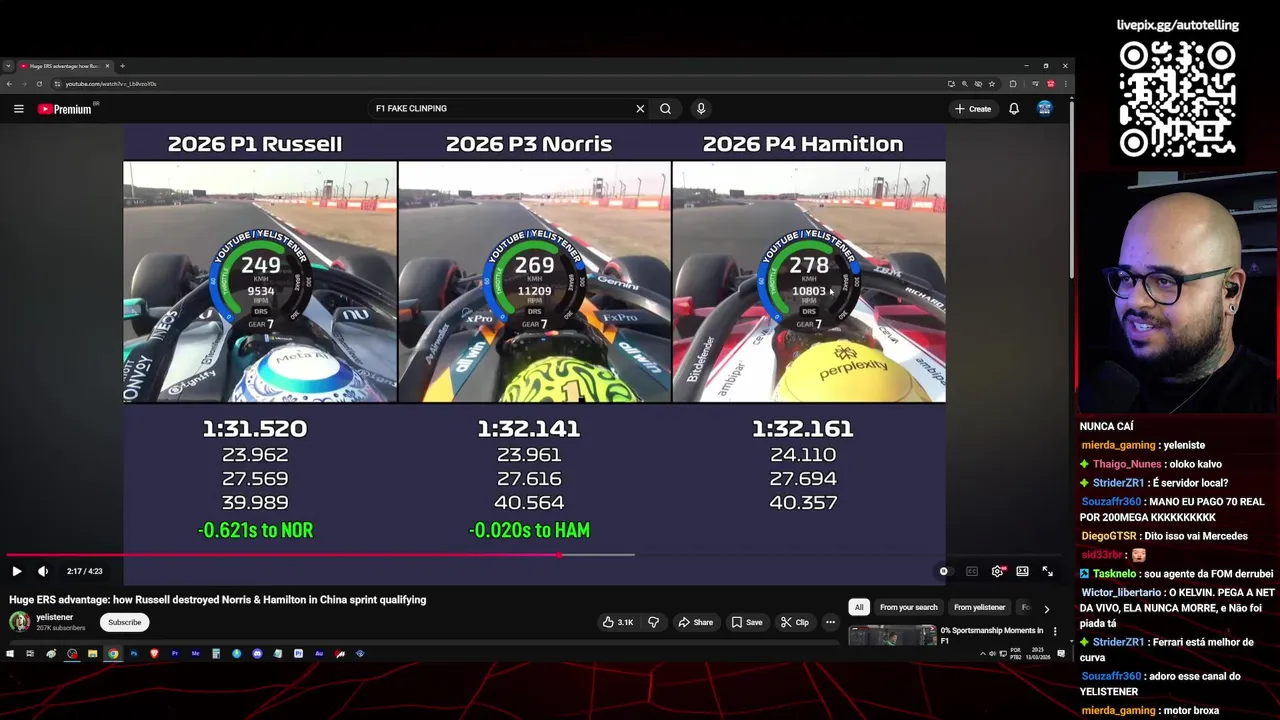Open YouTube notifications bell
Viewport: 1280px width, 720px height.
point(1013,109)
